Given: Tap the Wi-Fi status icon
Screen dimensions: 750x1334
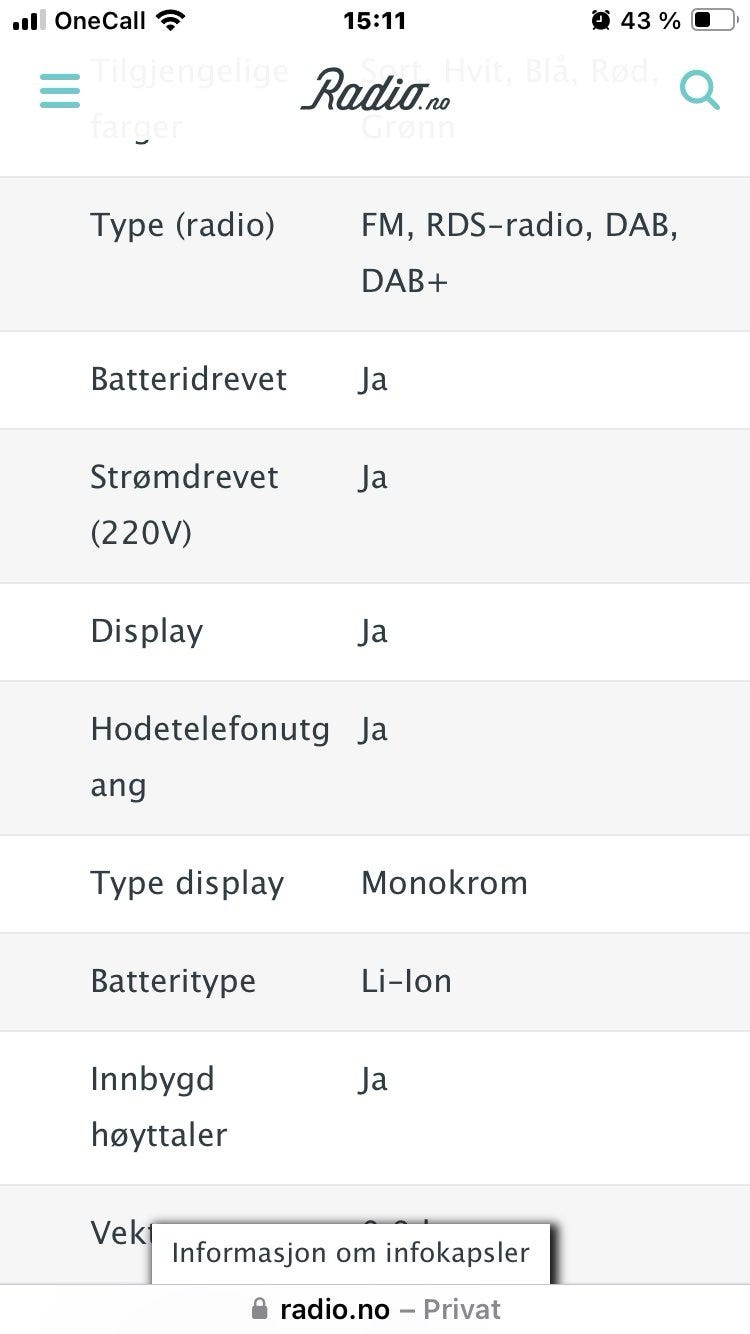Looking at the screenshot, I should pos(172,20).
